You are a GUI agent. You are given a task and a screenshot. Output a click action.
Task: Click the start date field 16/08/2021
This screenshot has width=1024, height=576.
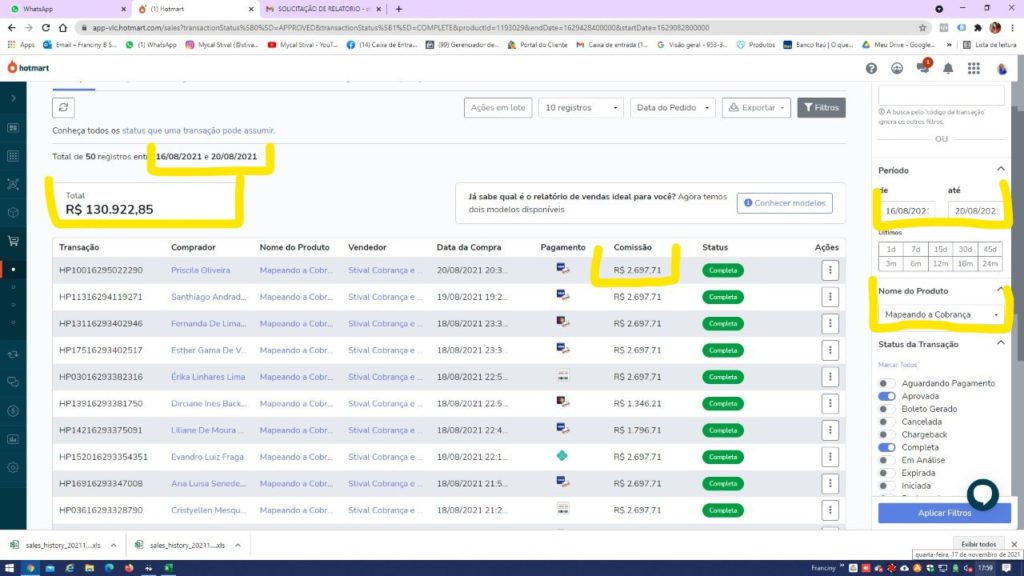click(906, 211)
